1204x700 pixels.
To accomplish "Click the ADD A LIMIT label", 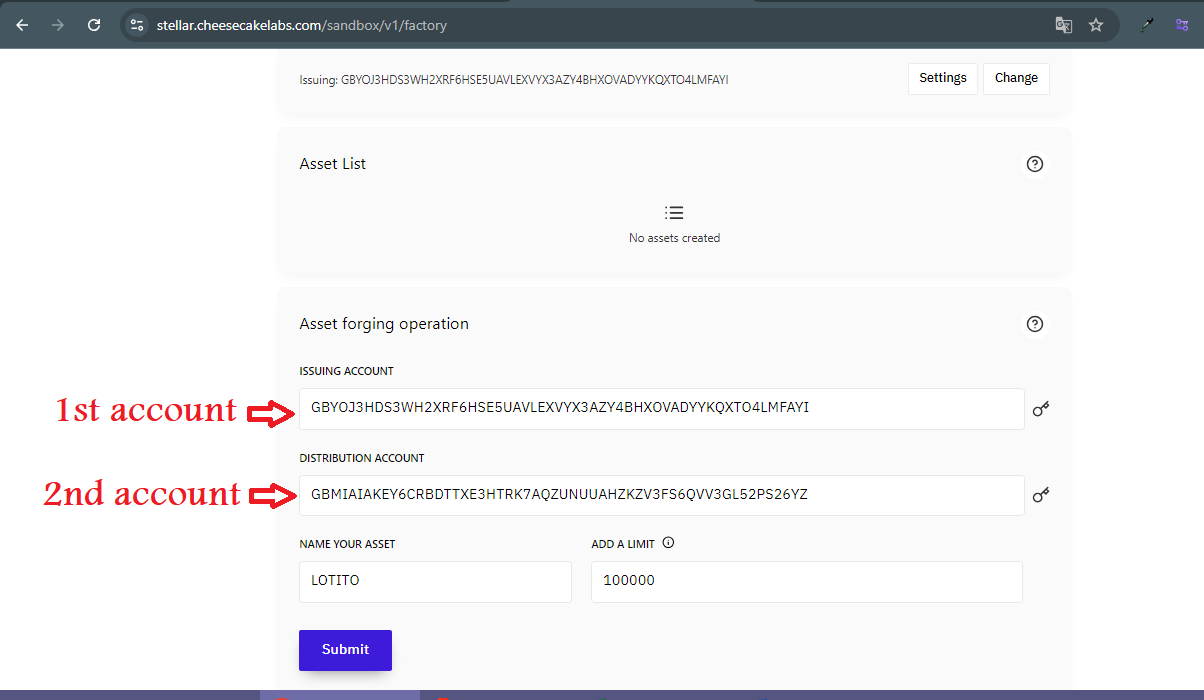I will [623, 544].
